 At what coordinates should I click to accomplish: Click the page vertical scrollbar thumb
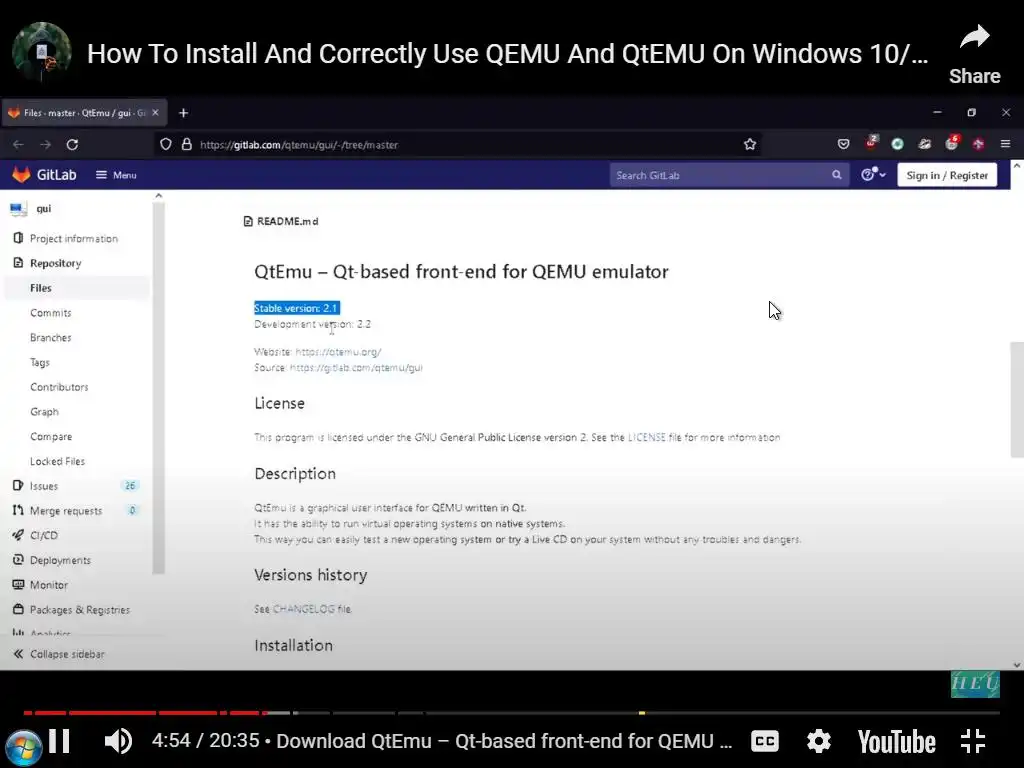[x=1017, y=400]
